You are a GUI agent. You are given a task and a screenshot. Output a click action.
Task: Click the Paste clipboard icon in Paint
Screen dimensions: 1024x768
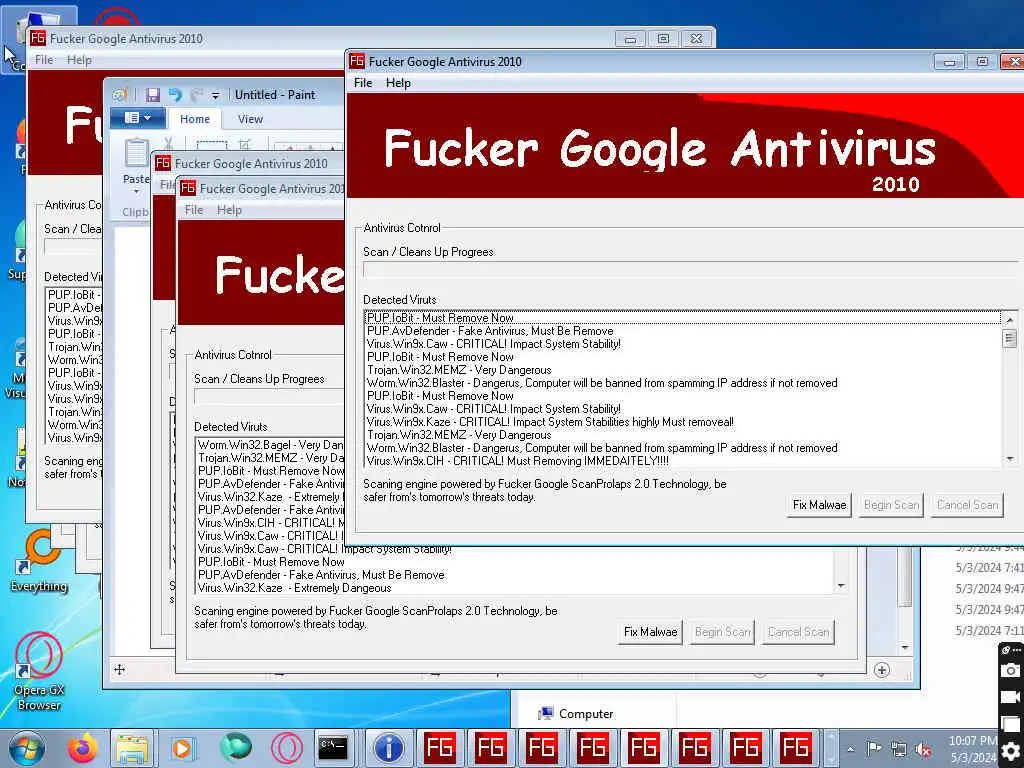point(136,153)
